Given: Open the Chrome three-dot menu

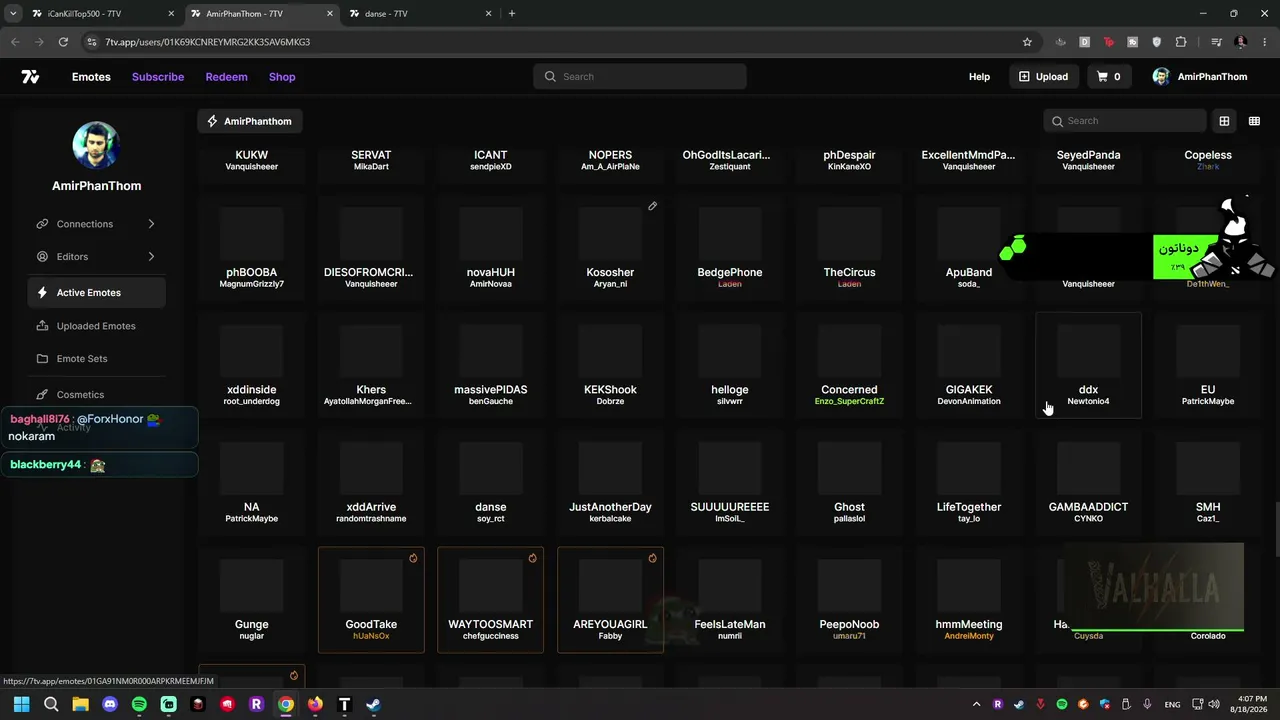Looking at the screenshot, I should [1265, 42].
